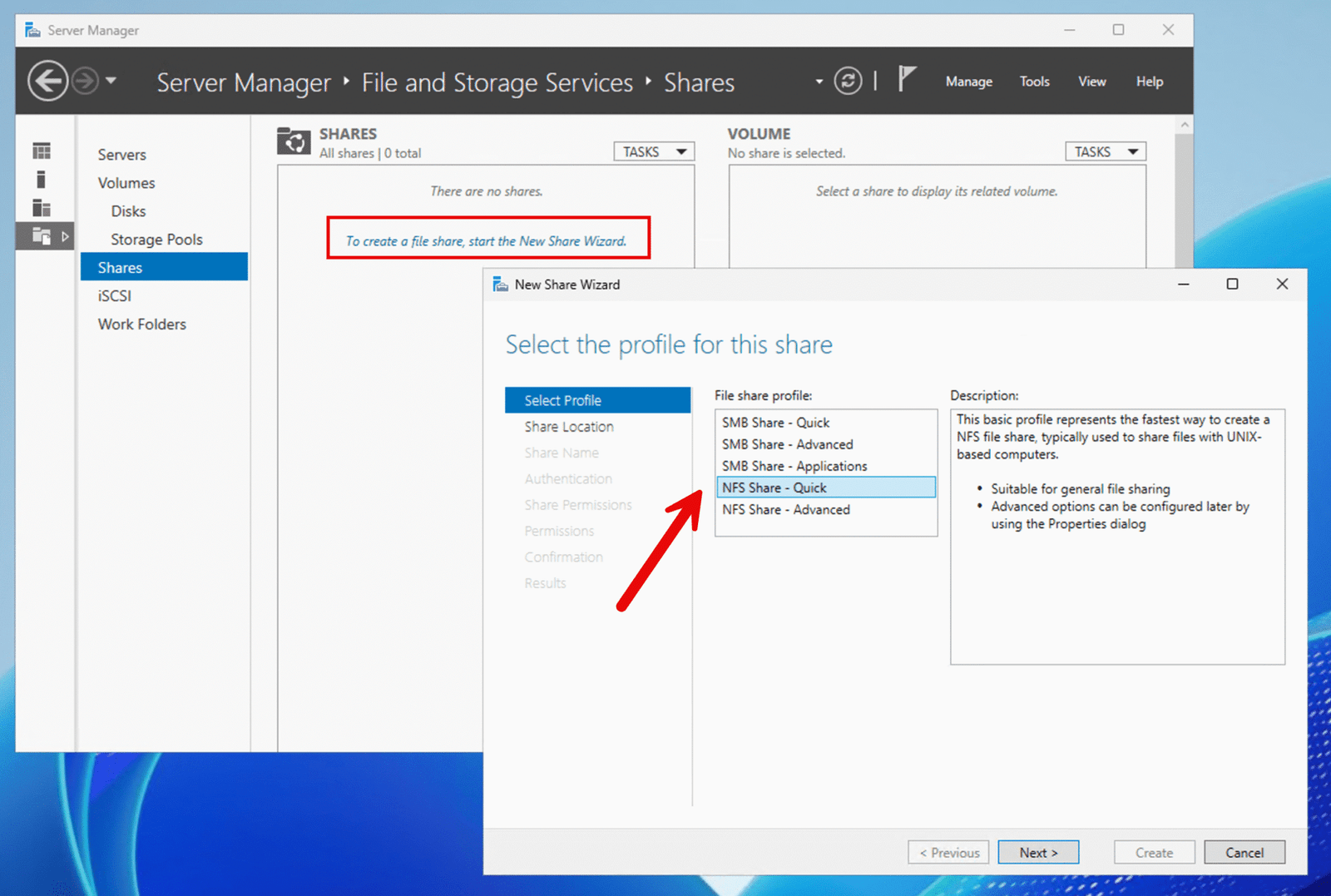Screen dimensions: 1331x896
Task: Select the NFS Share - Advanced profile
Action: 785,509
